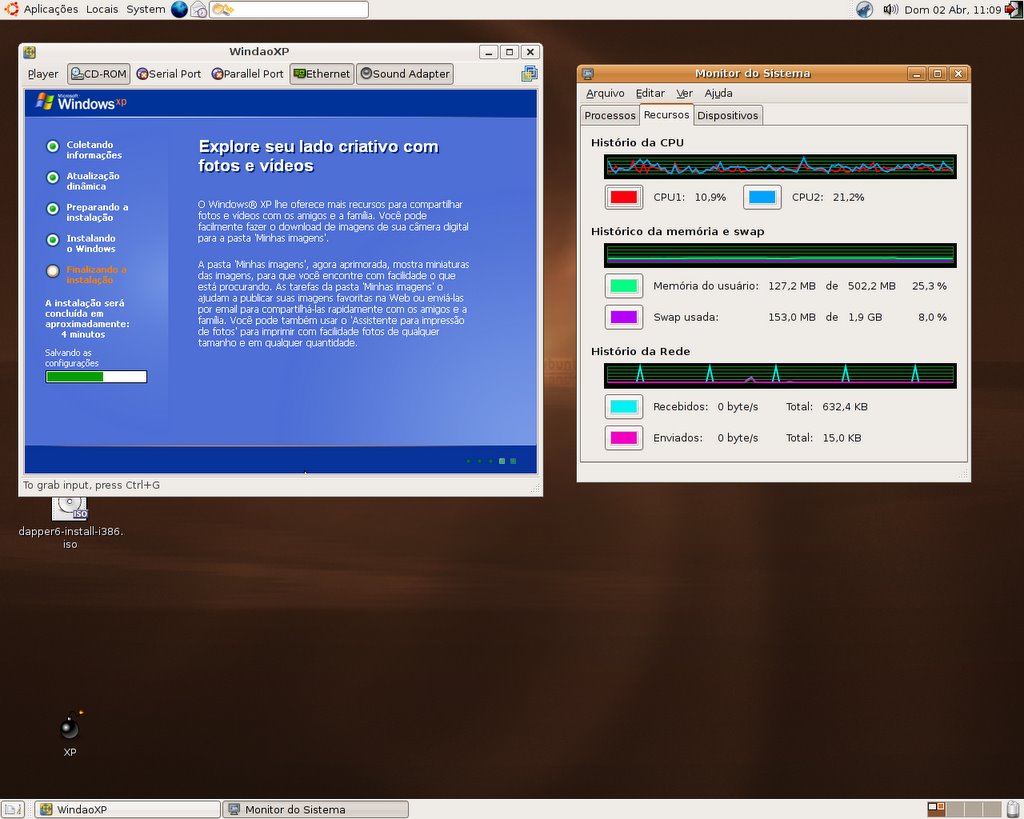
Task: Click the Monitor do Sistema window menu icon
Action: point(587,74)
